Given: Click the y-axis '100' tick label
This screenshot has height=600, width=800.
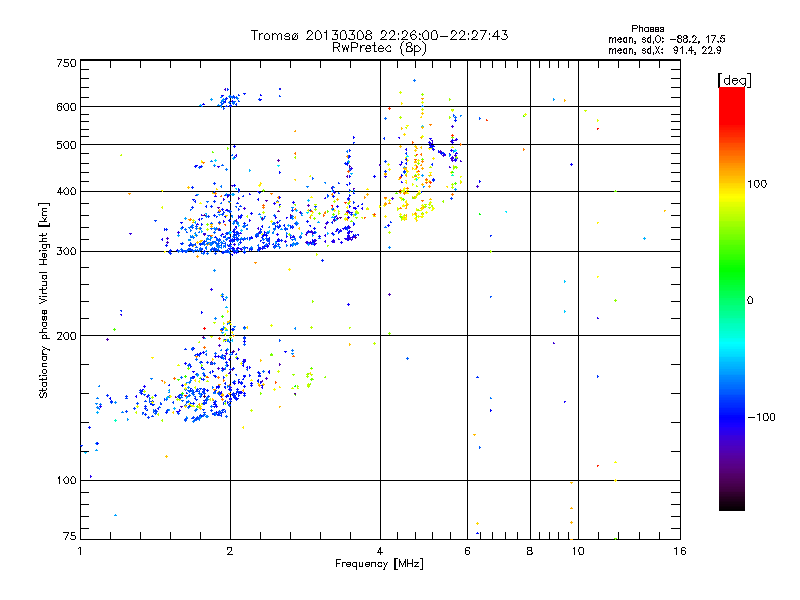Looking at the screenshot, I should tap(66, 481).
